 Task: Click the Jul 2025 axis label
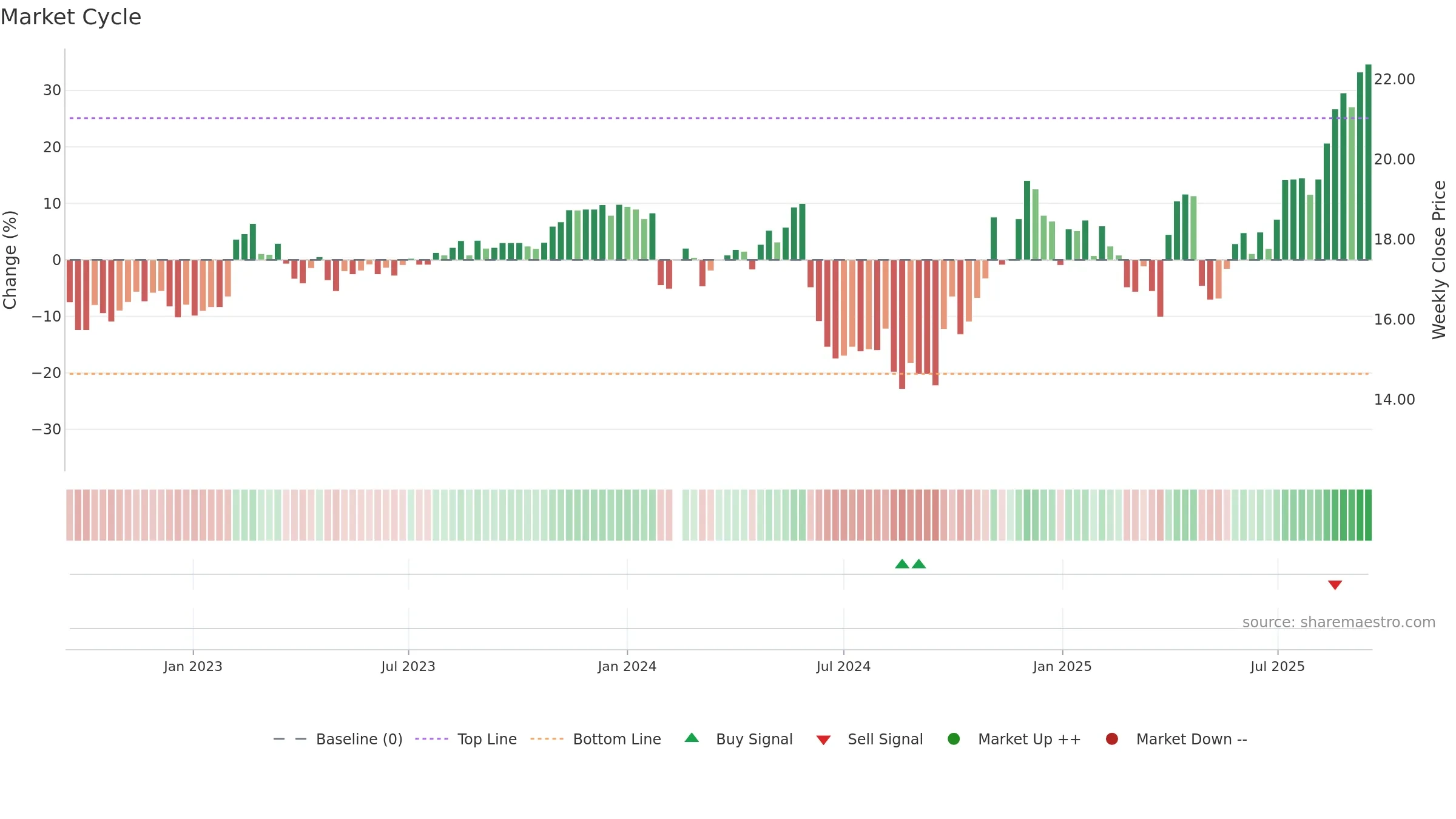pos(1278,666)
